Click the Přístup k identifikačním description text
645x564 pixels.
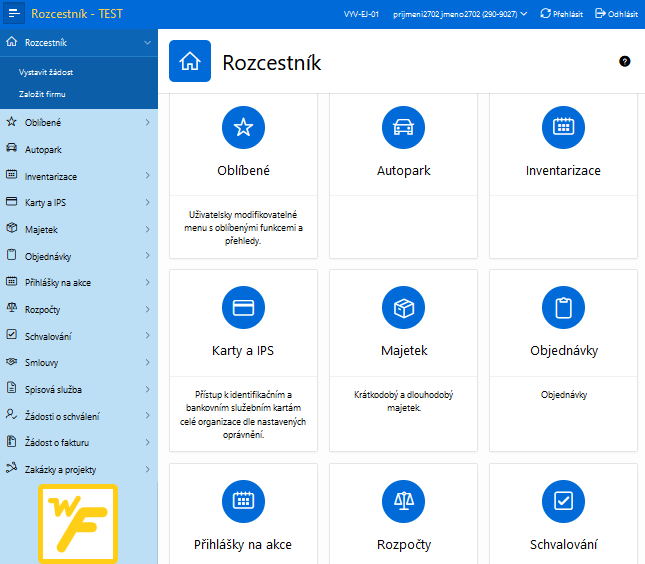tap(243, 415)
